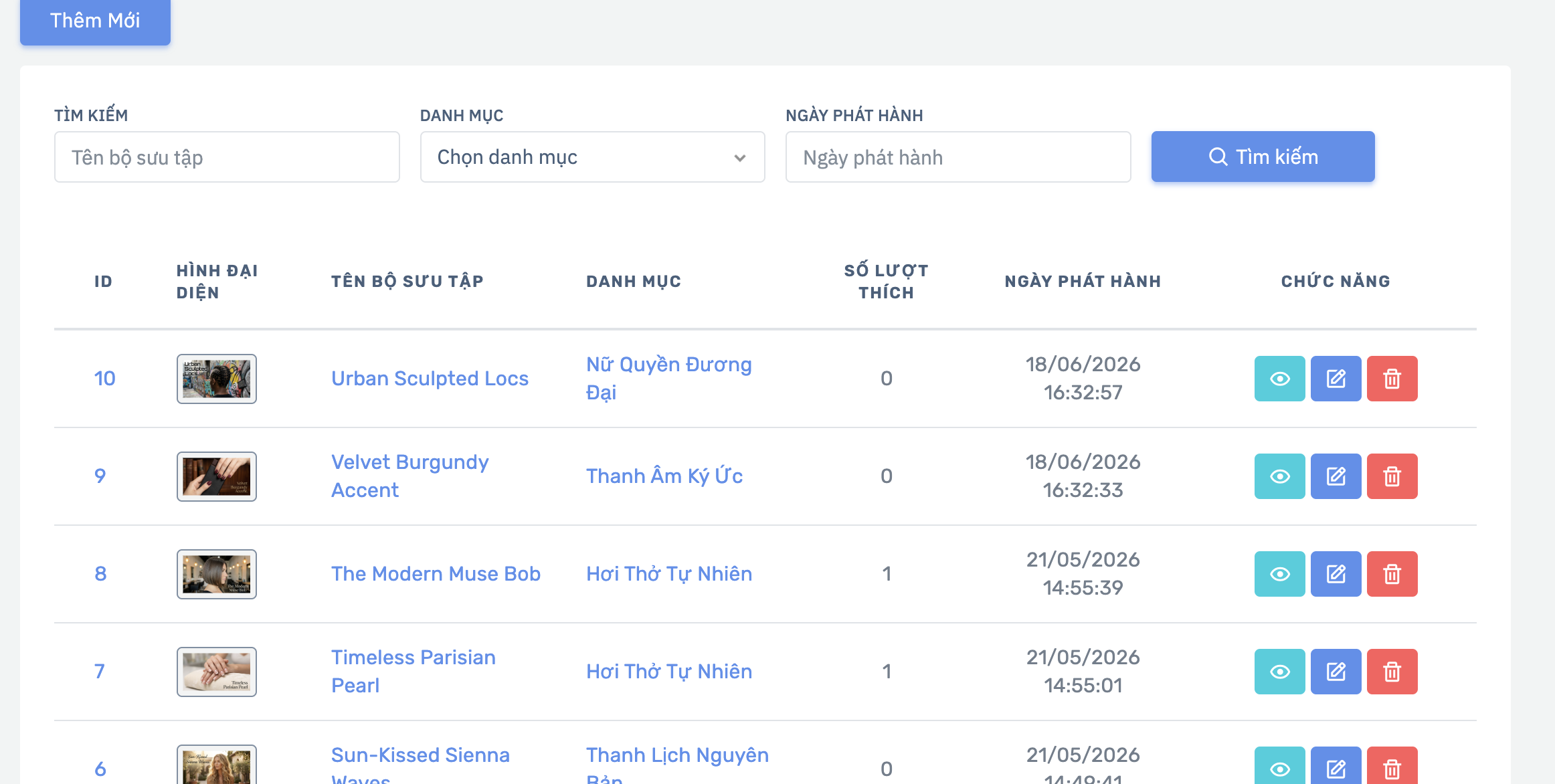Focus the Tên bộ sưu tập field

tap(227, 157)
